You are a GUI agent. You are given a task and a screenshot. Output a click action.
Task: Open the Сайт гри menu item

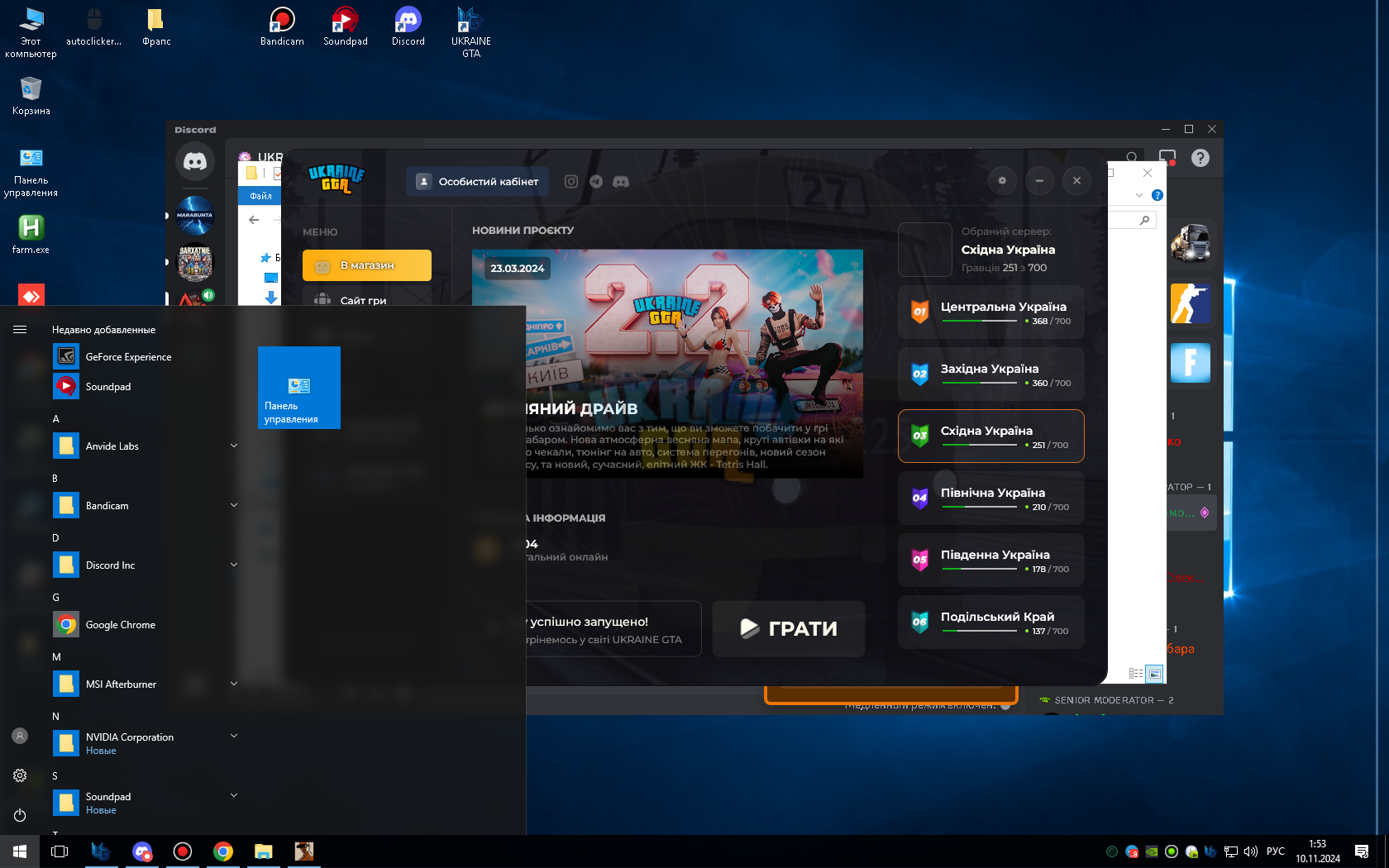pyautogui.click(x=363, y=300)
